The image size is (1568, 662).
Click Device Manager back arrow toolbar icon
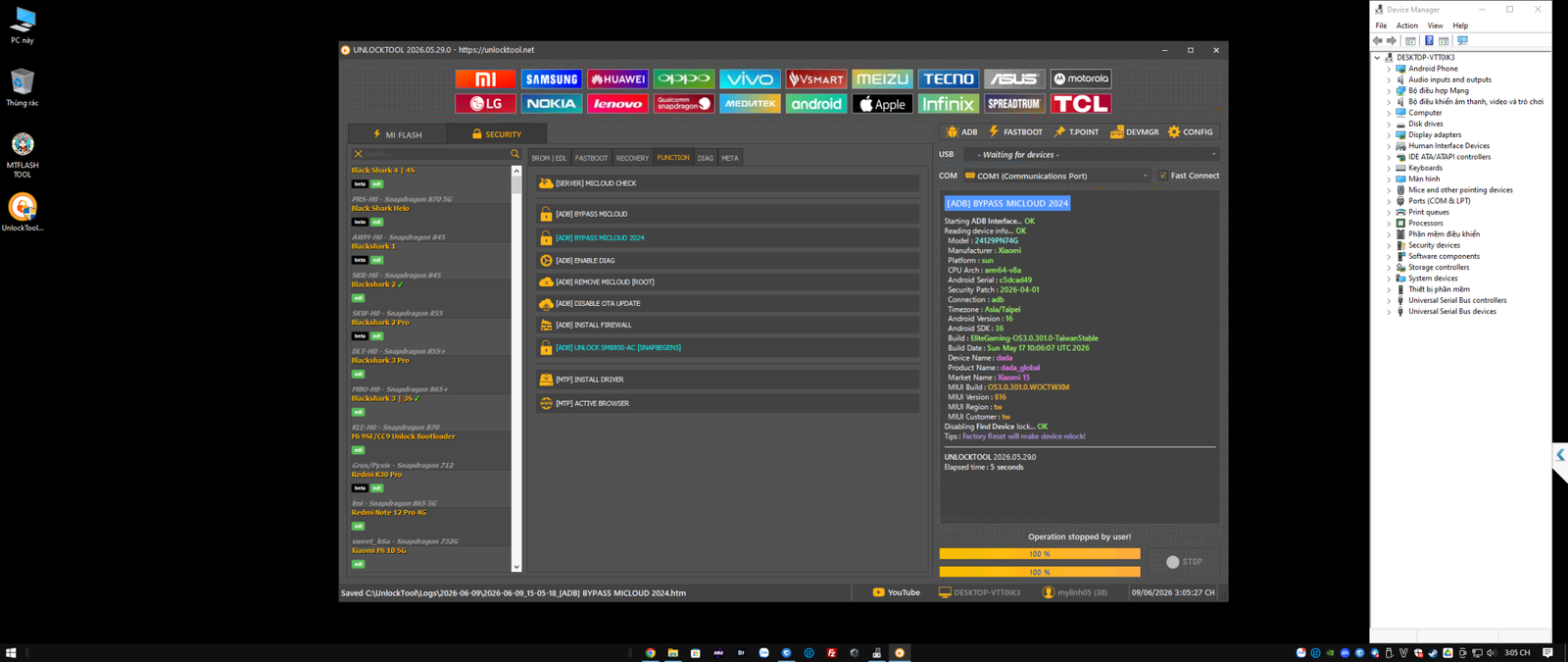pyautogui.click(x=1378, y=41)
